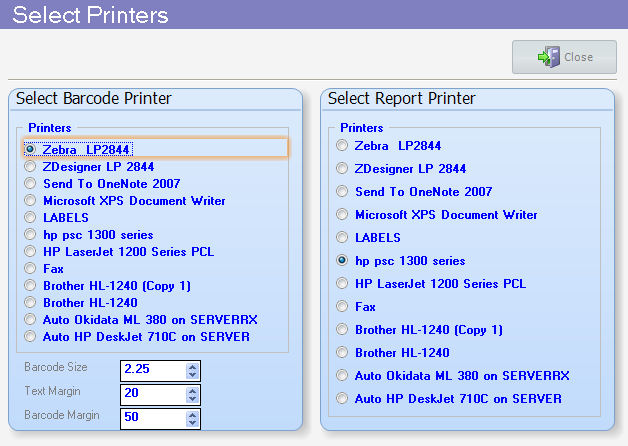Click the Close button
Viewport: 628px width, 446px height.
coord(564,57)
